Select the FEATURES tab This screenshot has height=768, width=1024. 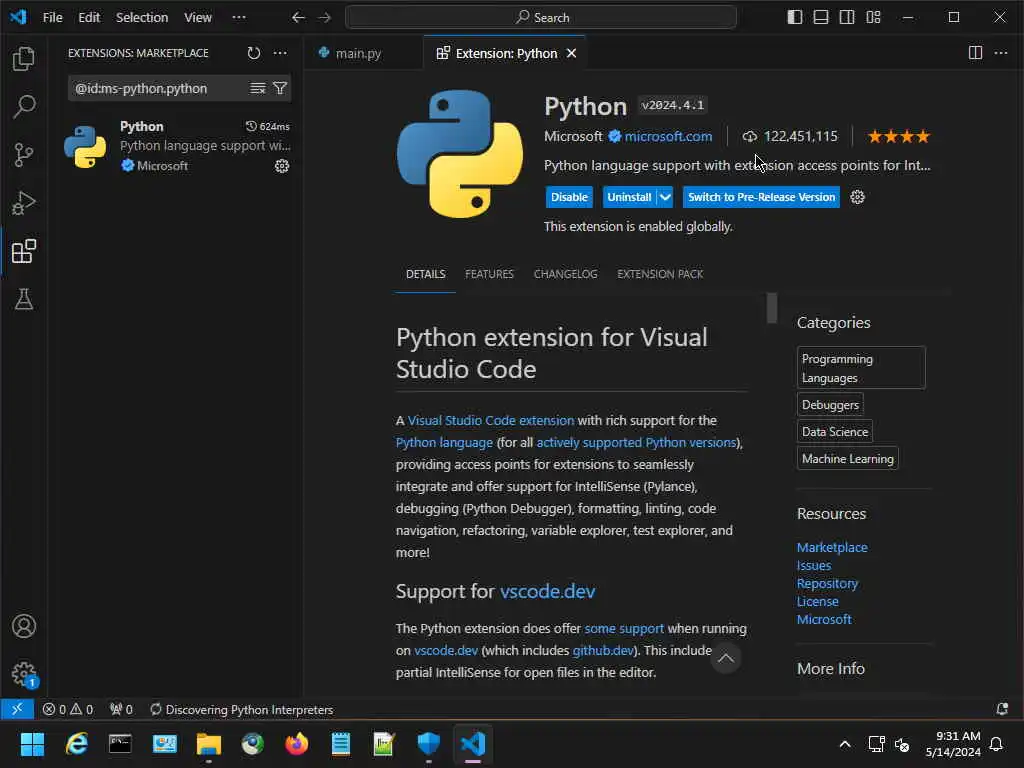point(489,274)
